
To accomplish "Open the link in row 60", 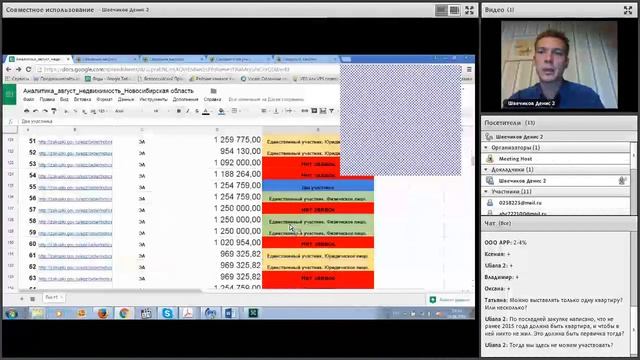I will point(75,244).
